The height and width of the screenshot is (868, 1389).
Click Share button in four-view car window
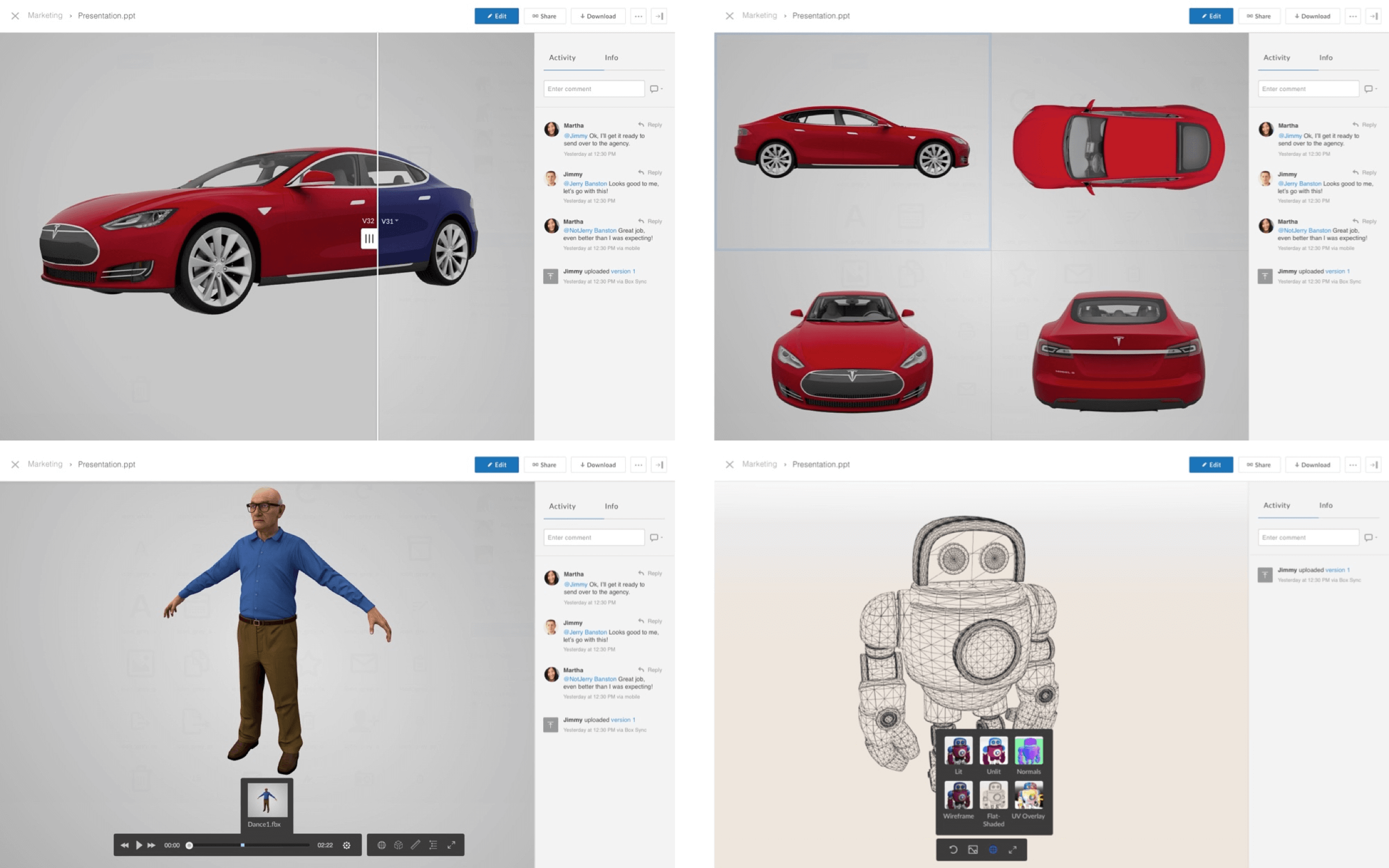tap(1259, 16)
